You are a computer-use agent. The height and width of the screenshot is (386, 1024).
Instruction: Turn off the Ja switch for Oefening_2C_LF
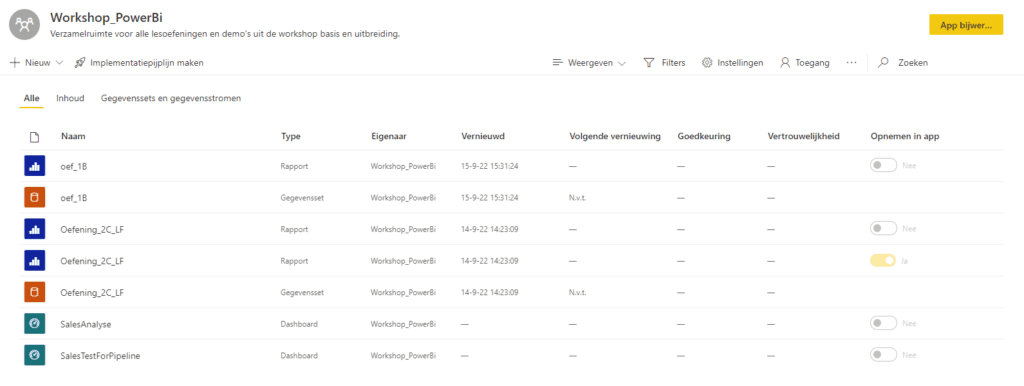point(883,261)
